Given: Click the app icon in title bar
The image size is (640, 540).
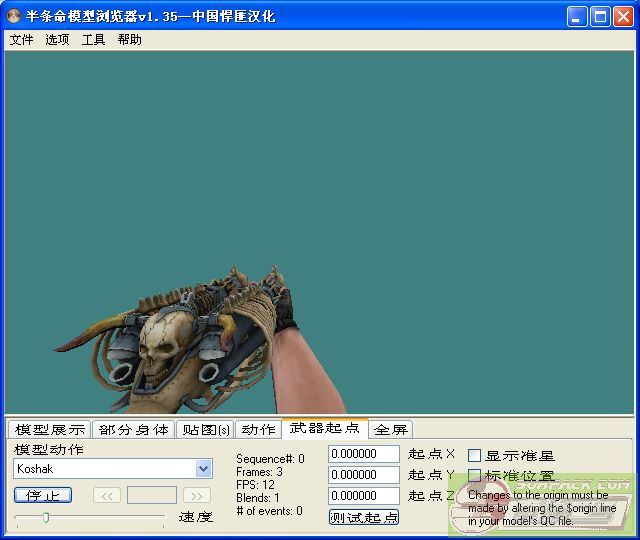Looking at the screenshot, I should click(x=14, y=16).
